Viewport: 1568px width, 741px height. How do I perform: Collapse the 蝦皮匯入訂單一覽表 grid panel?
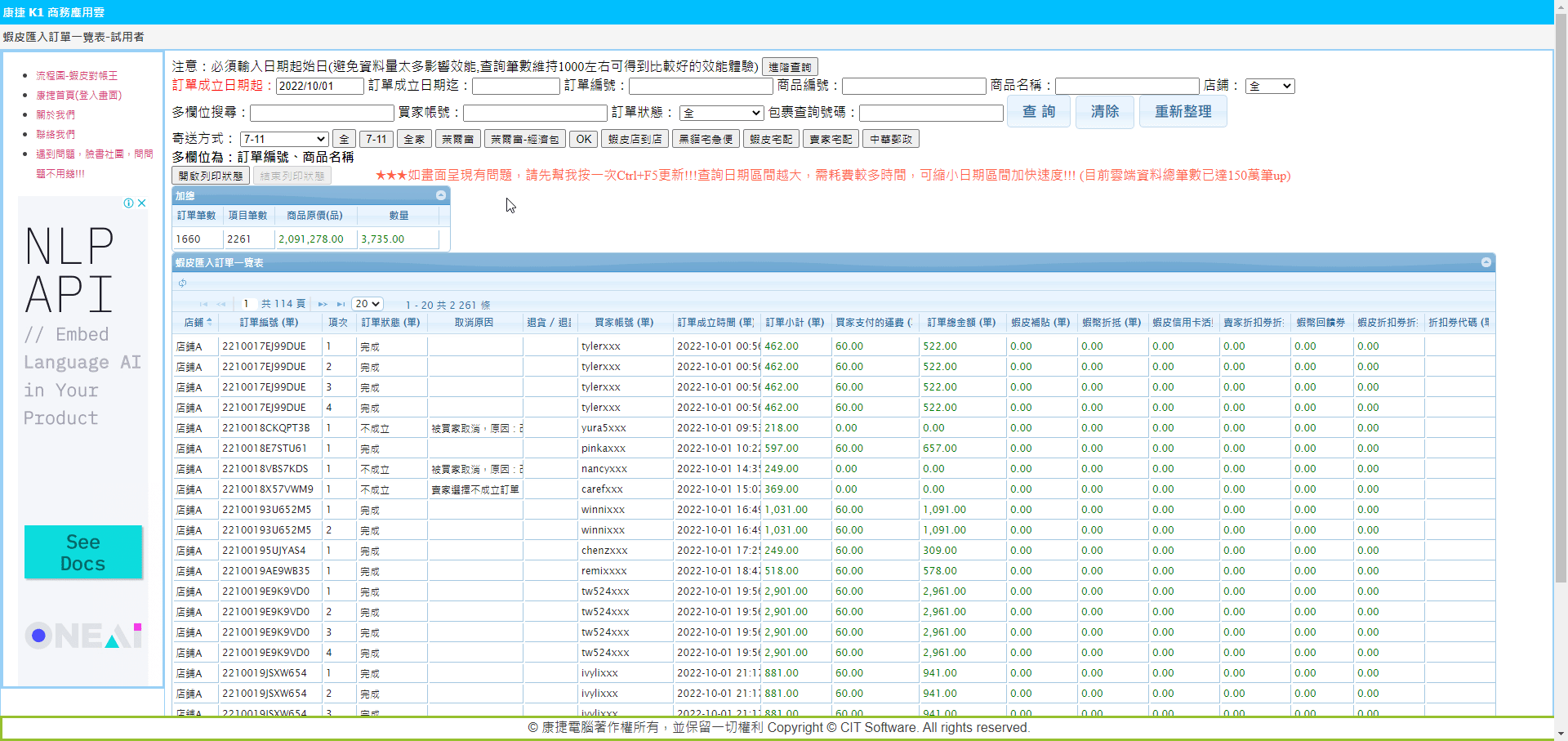tap(1486, 262)
